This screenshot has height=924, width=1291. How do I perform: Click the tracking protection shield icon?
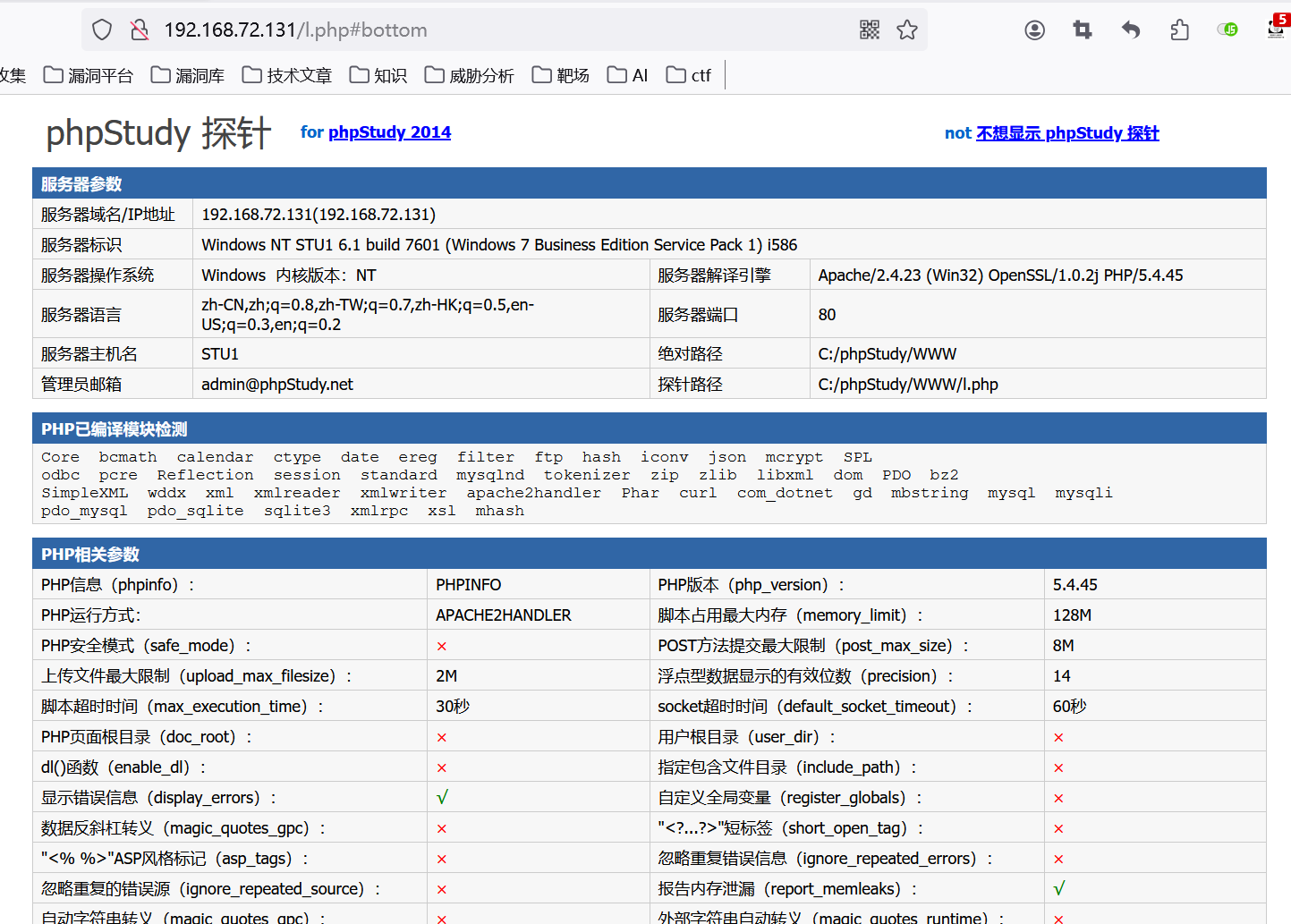point(102,30)
